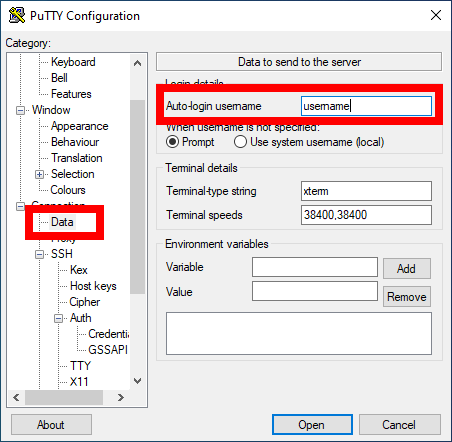The width and height of the screenshot is (452, 442).
Task: Click the Add environment variable button
Action: [407, 268]
